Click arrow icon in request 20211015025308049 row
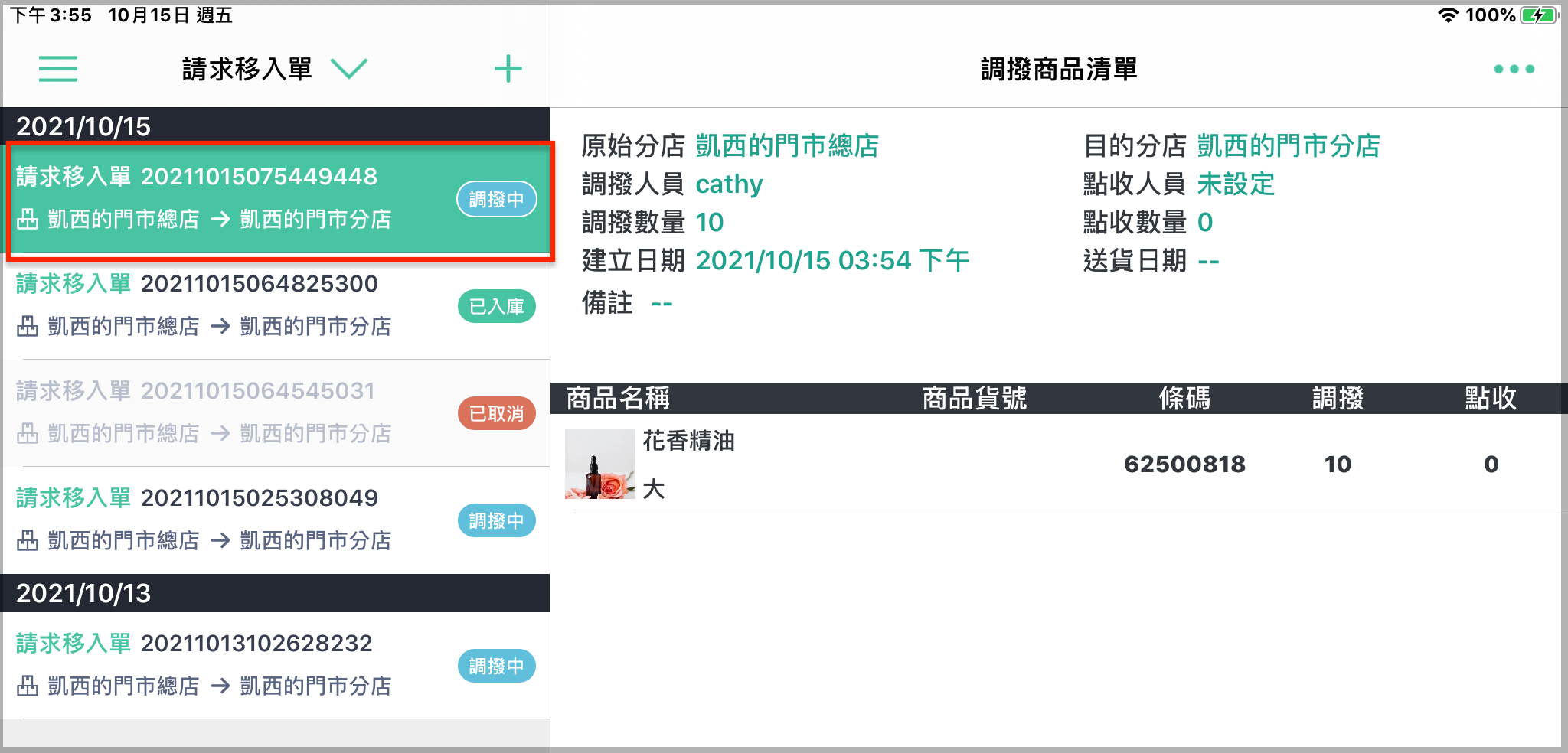Image resolution: width=1568 pixels, height=753 pixels. pos(220,541)
